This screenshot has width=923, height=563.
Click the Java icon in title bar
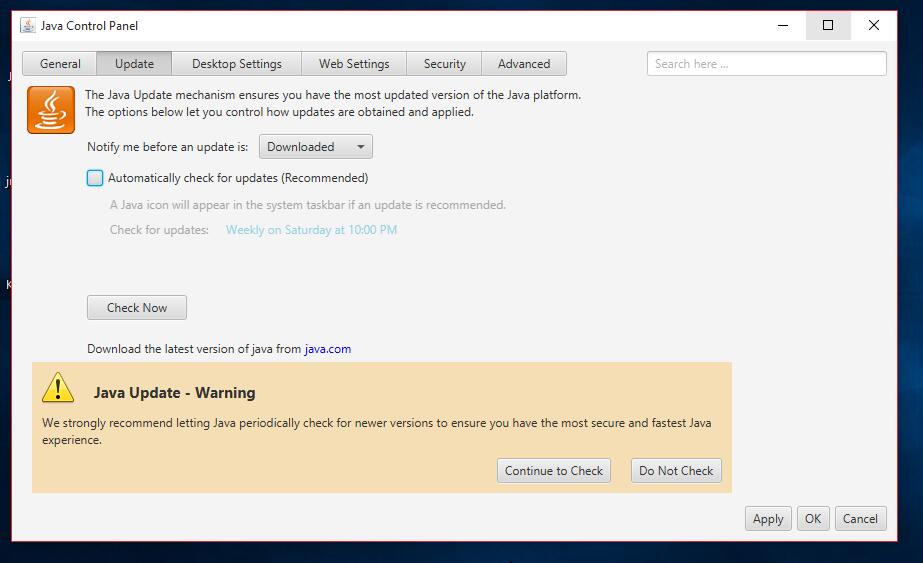(28, 26)
